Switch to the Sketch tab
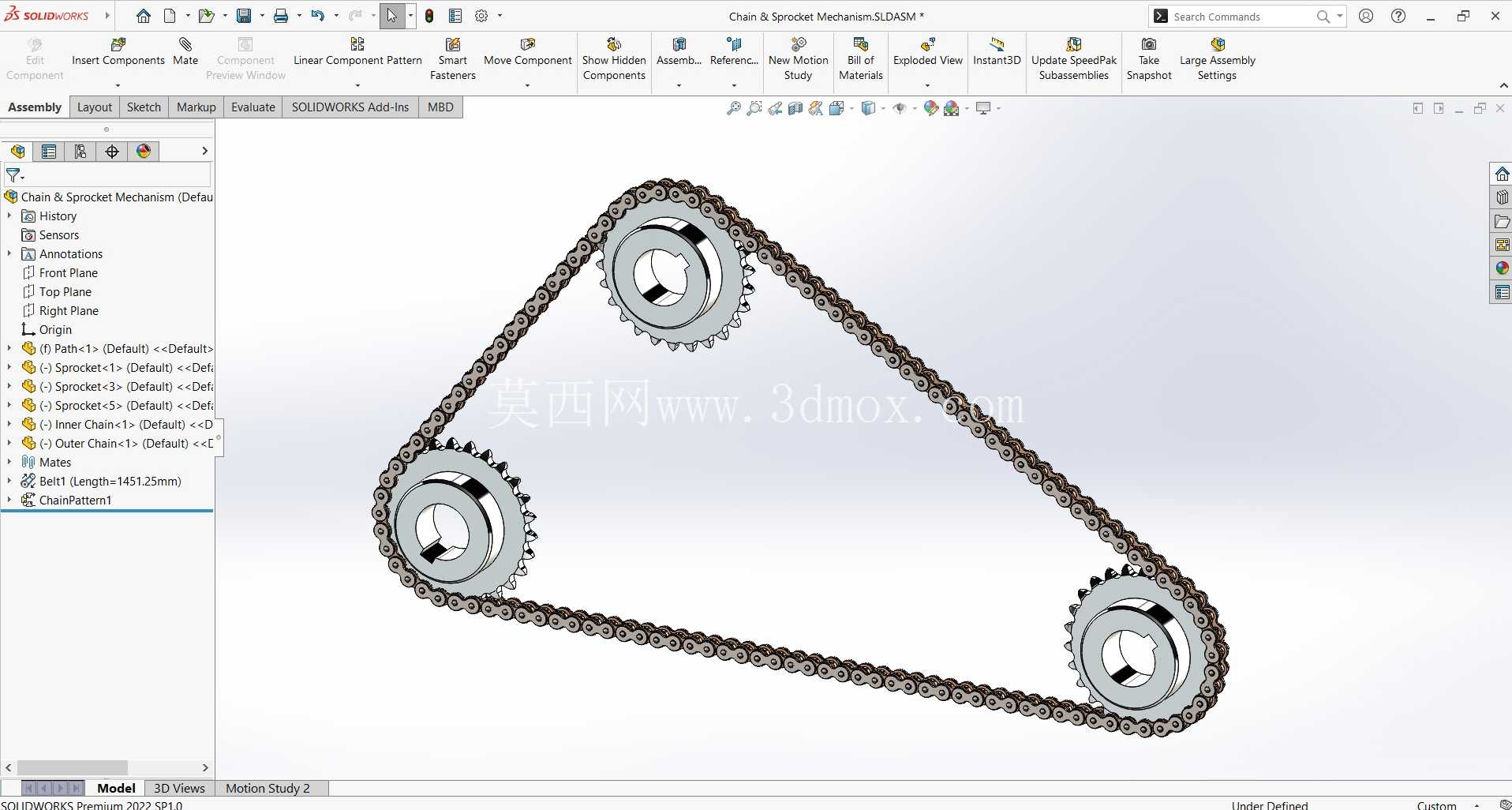Viewport: 1512px width, 810px height. tap(144, 107)
